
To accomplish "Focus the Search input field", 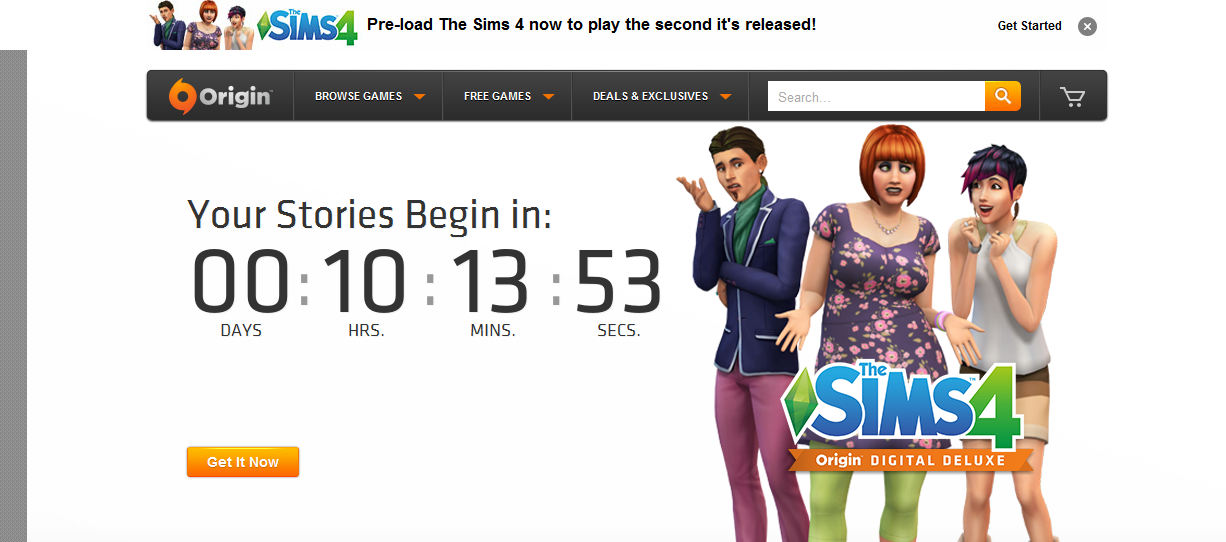I will pyautogui.click(x=876, y=96).
